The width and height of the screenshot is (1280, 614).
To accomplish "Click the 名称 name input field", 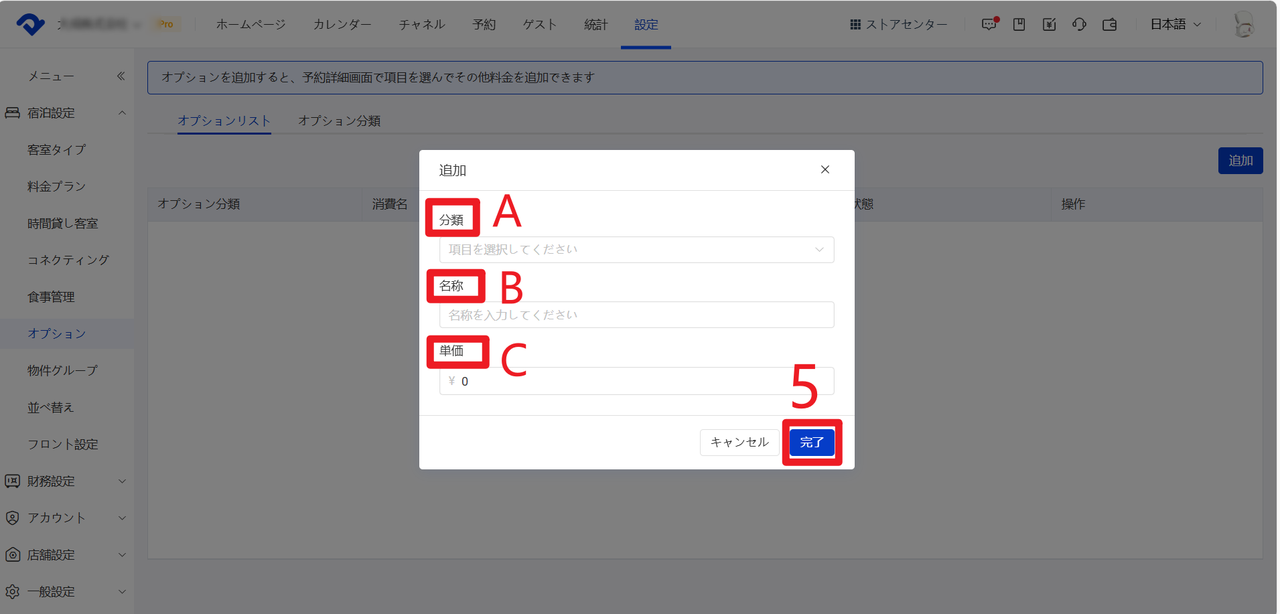I will [x=636, y=315].
